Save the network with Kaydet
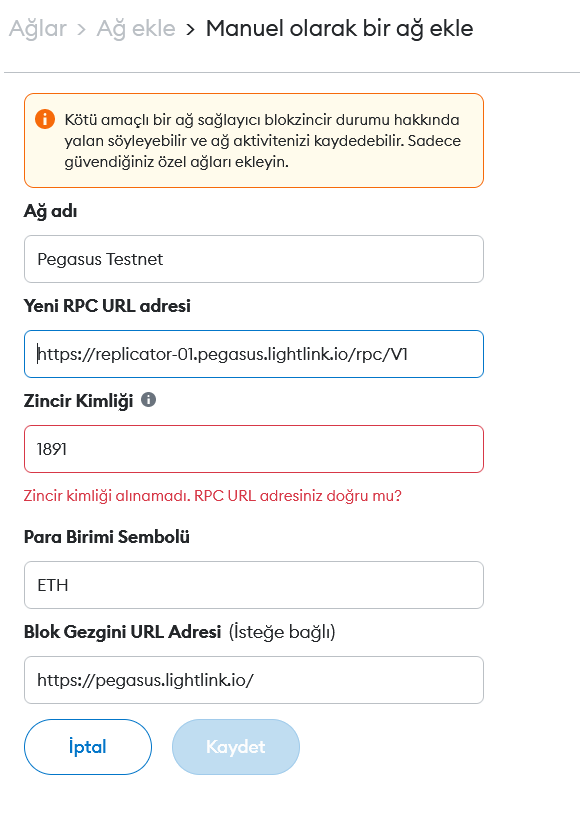Screen dimensions: 580x816 click(236, 747)
